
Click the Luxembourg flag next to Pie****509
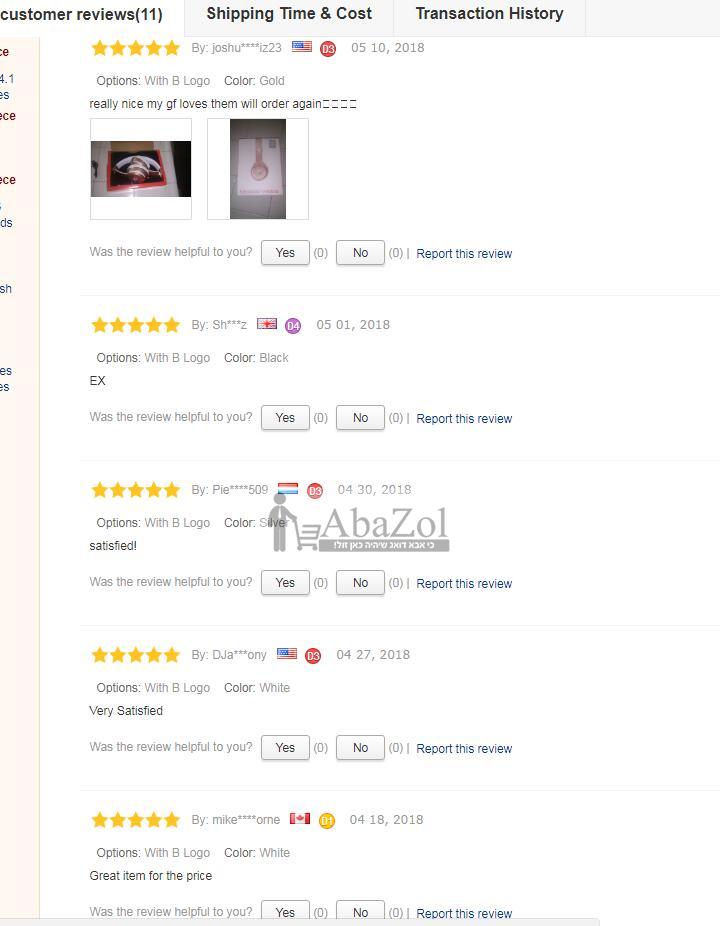pos(288,488)
